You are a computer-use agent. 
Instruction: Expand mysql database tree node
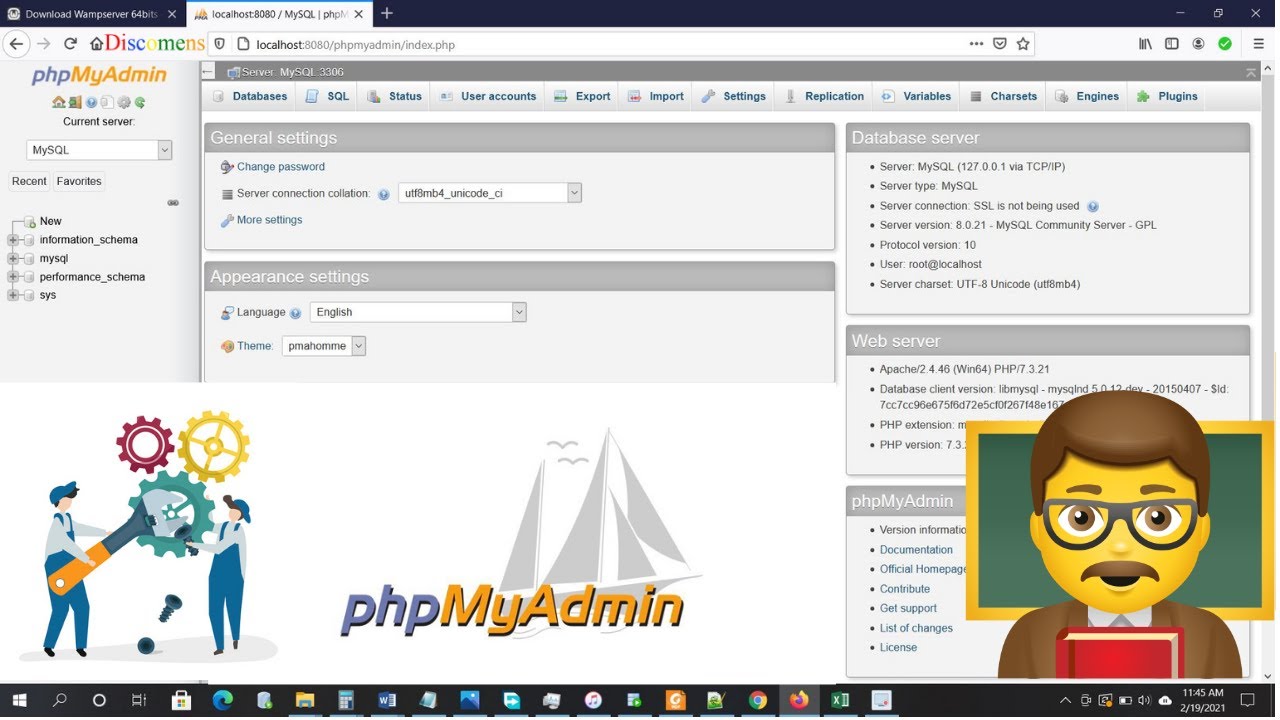[13, 258]
